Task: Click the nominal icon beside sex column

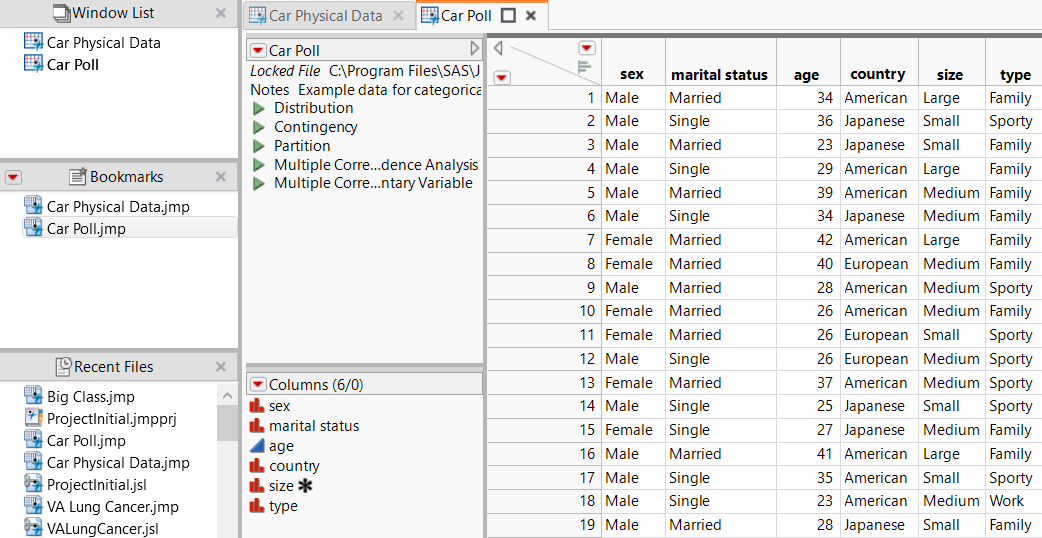Action: pos(257,406)
